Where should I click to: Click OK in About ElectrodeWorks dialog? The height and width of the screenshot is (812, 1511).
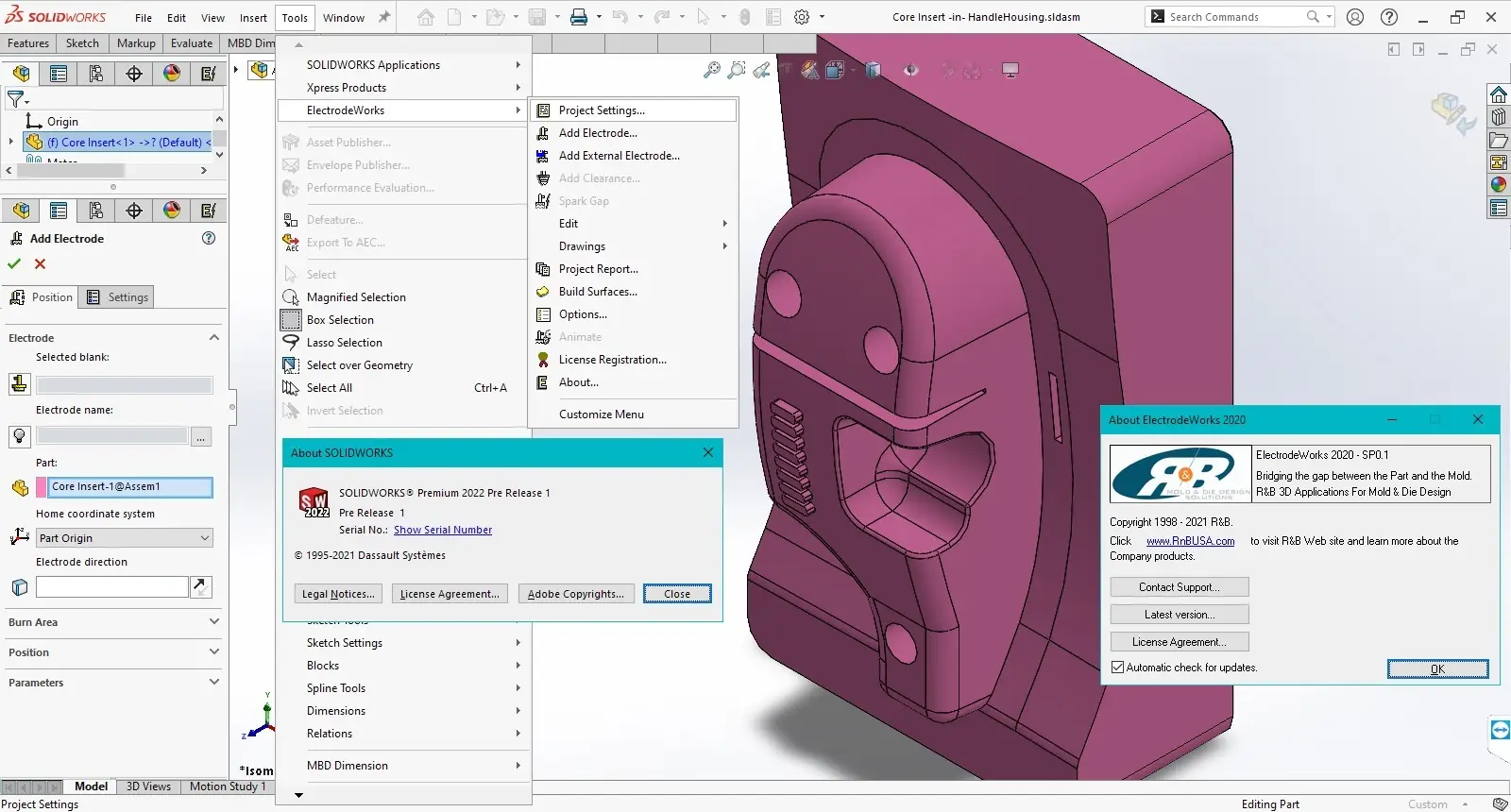tap(1437, 669)
